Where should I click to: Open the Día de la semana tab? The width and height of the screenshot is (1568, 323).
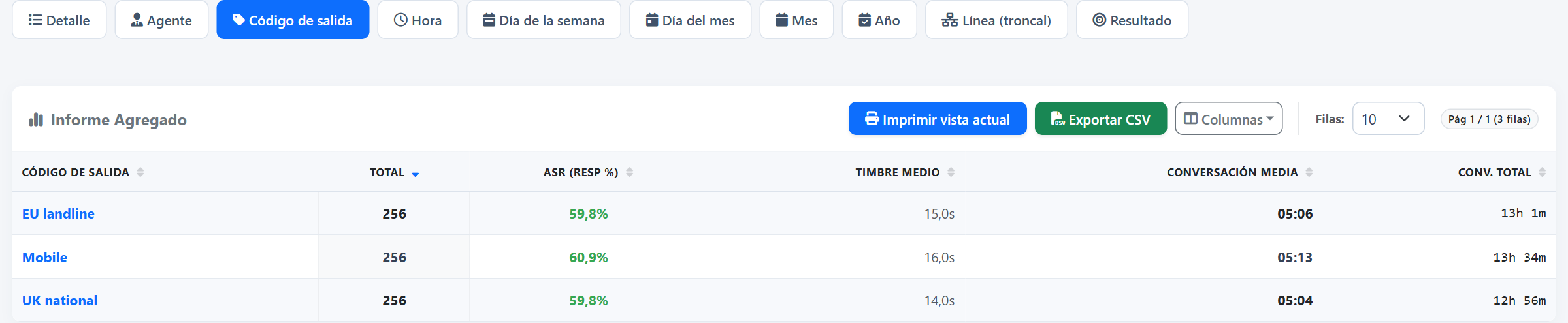(x=544, y=20)
